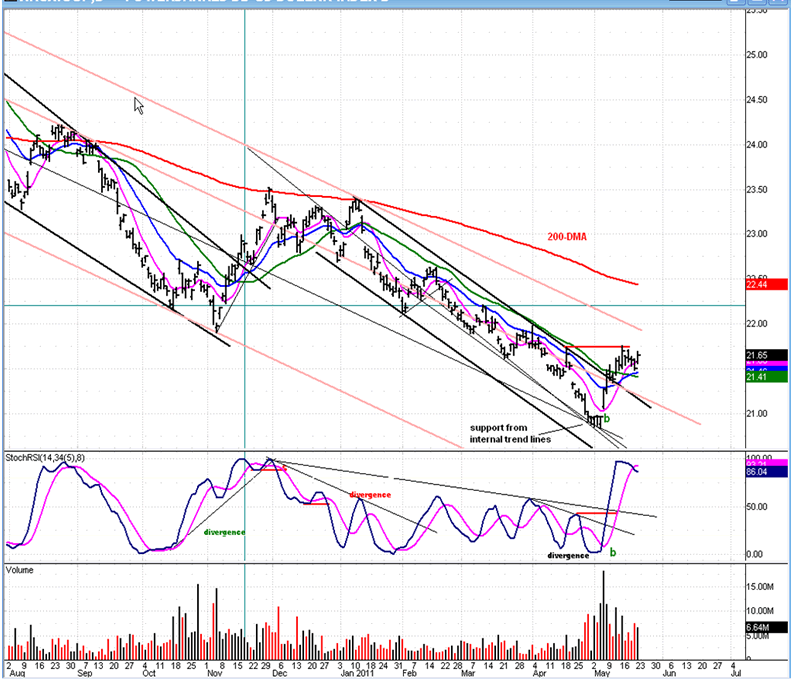Select the 6.64M volume value tag

763,627
